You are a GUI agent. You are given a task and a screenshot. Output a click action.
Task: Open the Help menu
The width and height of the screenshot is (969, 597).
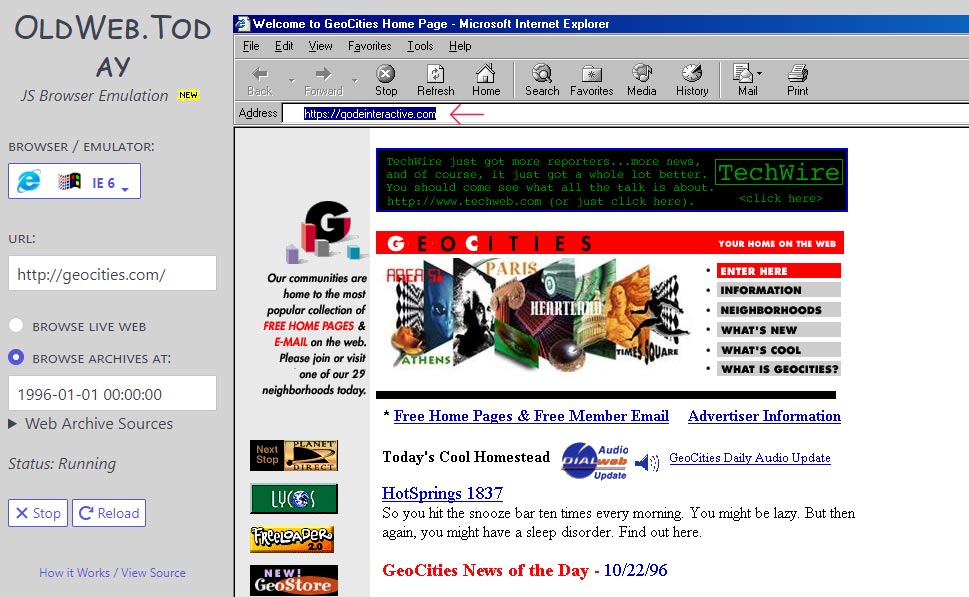tap(460, 46)
